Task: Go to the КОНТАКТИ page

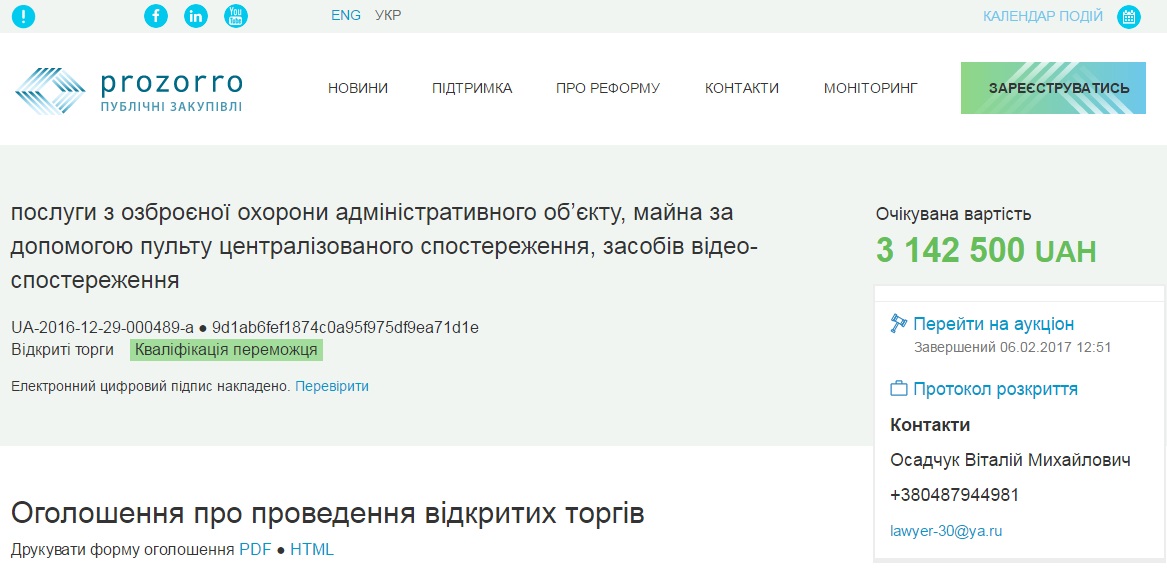Action: click(742, 88)
